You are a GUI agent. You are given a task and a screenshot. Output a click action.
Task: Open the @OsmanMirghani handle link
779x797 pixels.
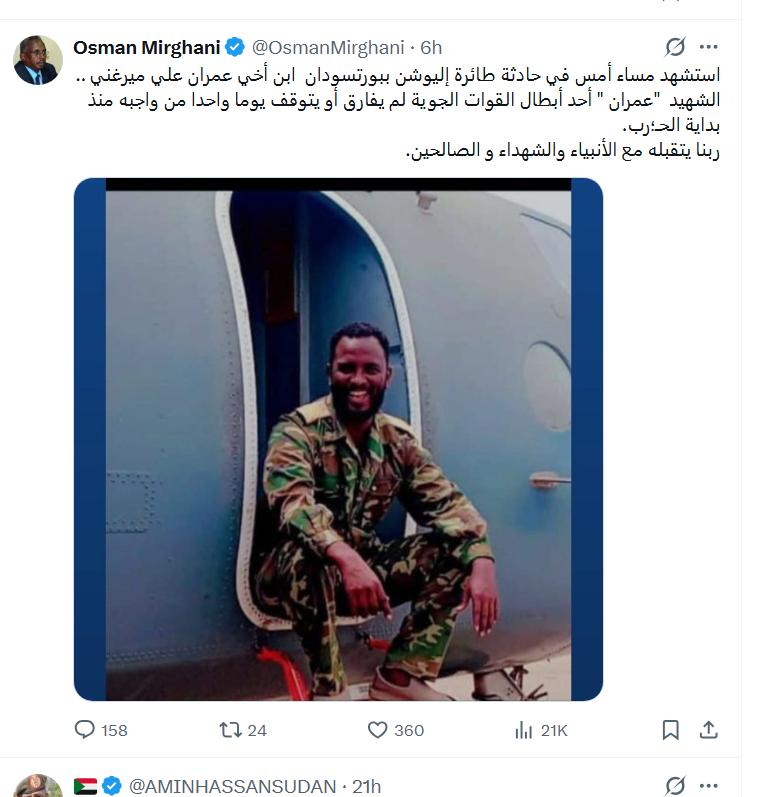tap(328, 48)
